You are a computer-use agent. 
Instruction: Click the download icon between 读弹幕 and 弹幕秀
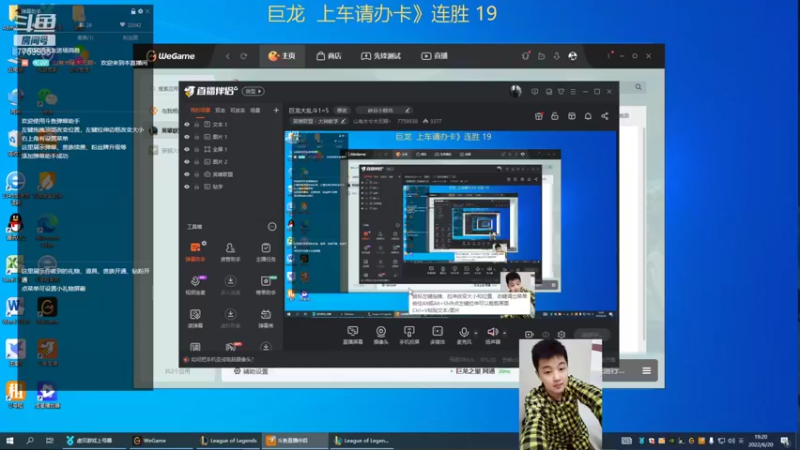230,315
